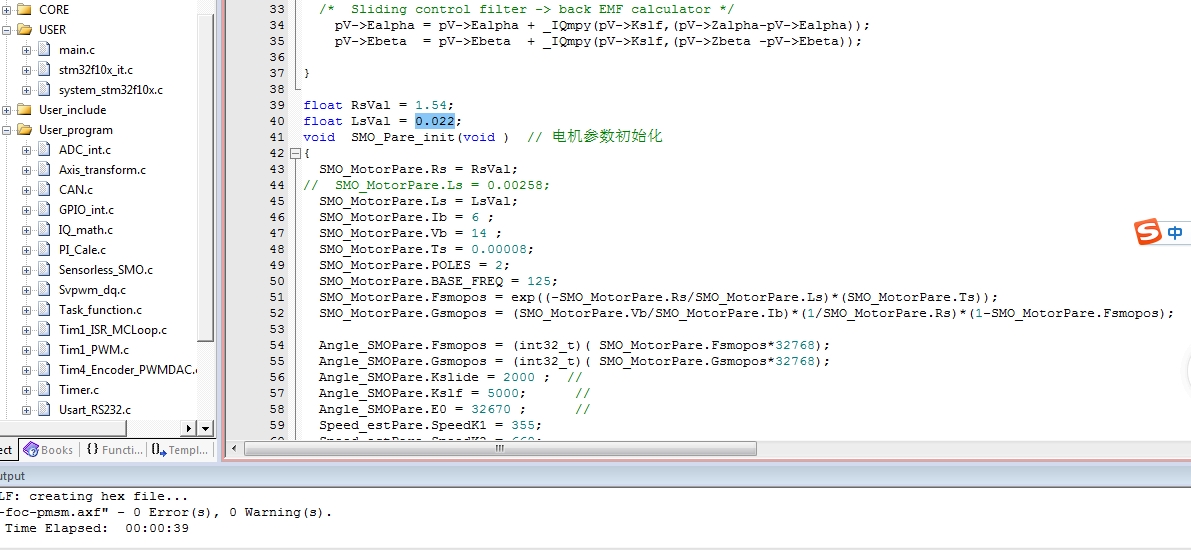Switch to the Books tab

click(x=49, y=450)
